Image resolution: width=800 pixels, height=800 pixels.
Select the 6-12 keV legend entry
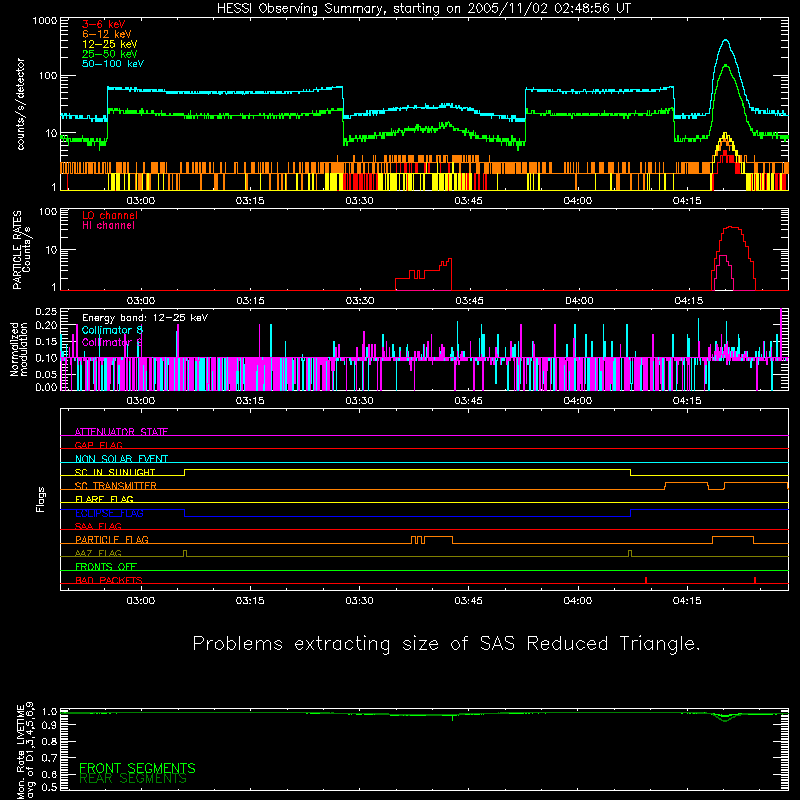coord(107,34)
